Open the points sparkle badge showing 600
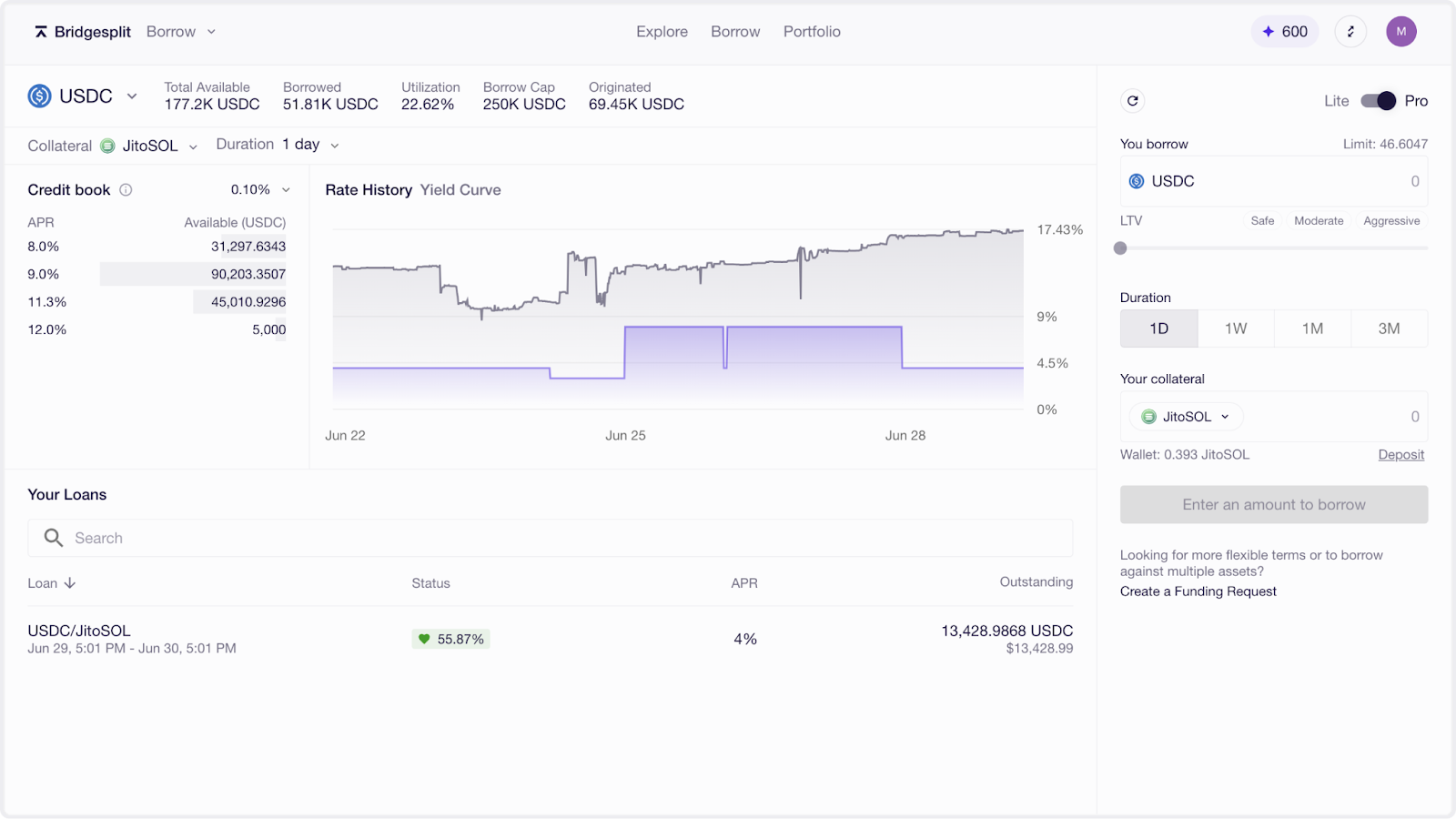Screen dimensions: 1456x819 (1285, 32)
